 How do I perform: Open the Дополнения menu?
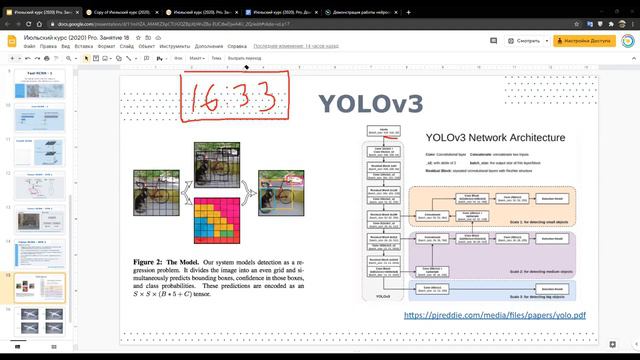pyautogui.click(x=209, y=47)
